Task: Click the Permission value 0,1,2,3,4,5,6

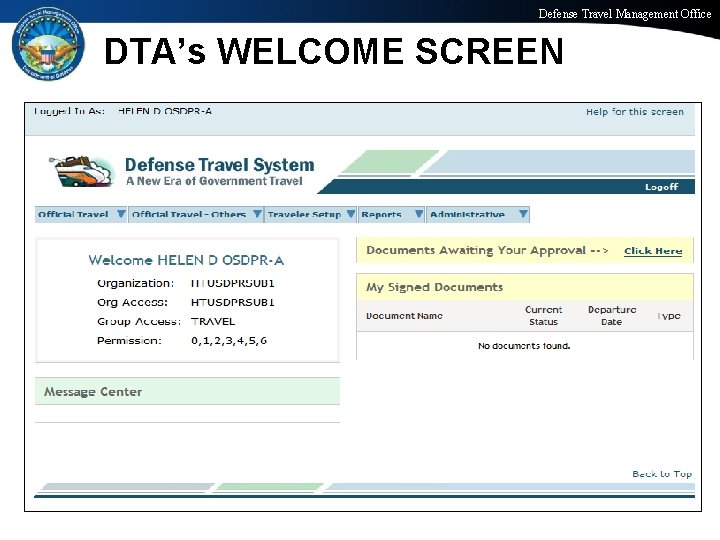Action: pyautogui.click(x=229, y=341)
